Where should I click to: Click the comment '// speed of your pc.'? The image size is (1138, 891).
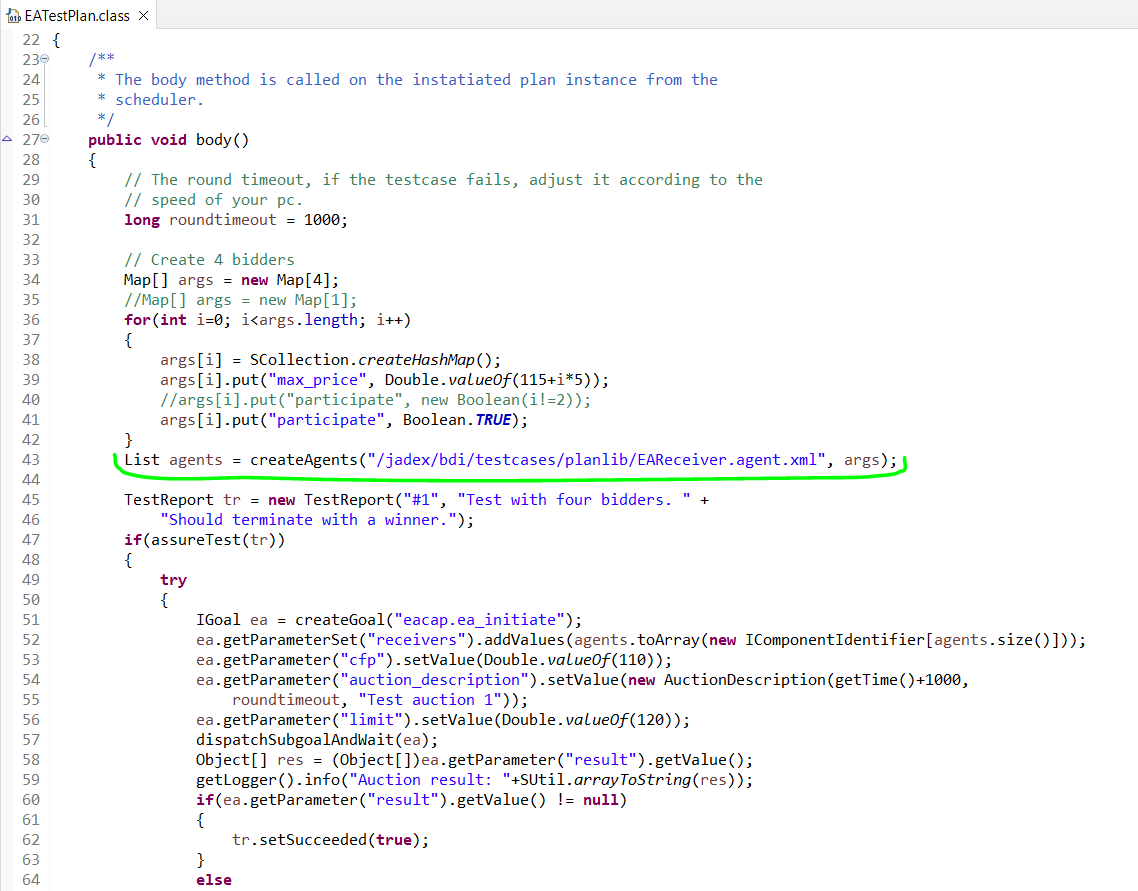click(213, 200)
